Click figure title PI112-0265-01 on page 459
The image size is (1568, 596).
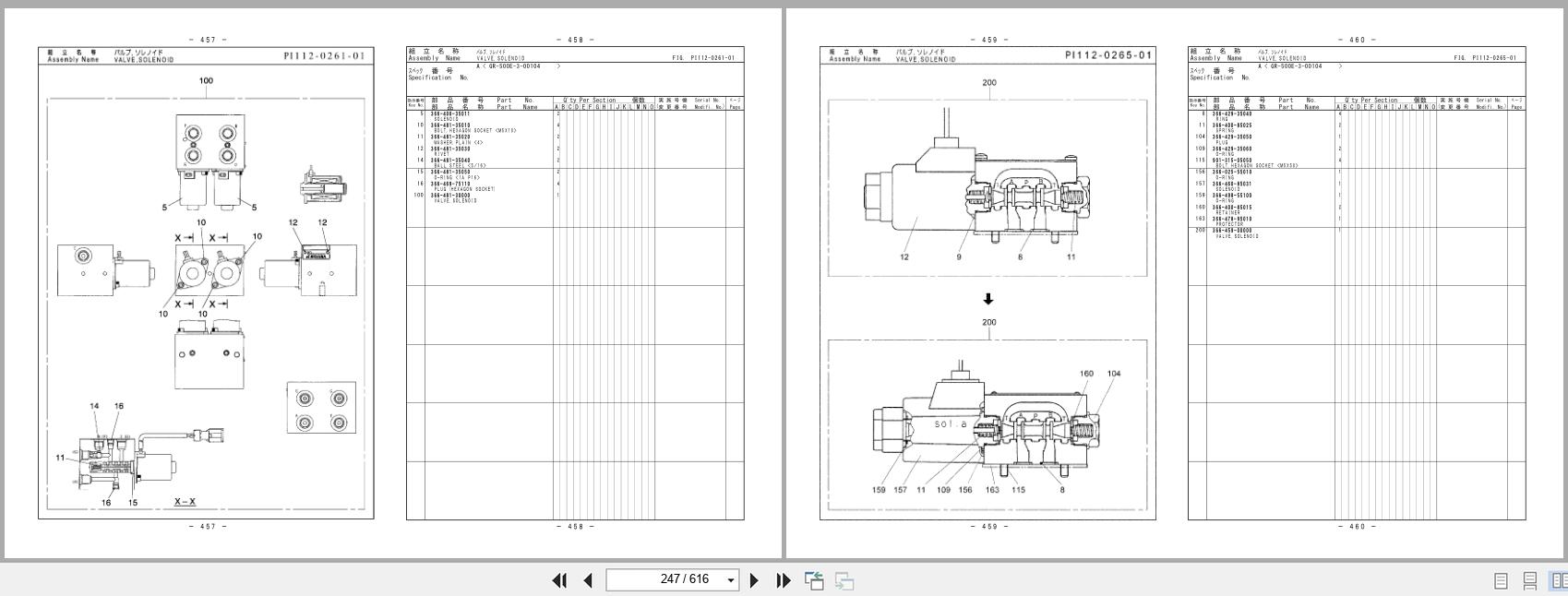1108,55
